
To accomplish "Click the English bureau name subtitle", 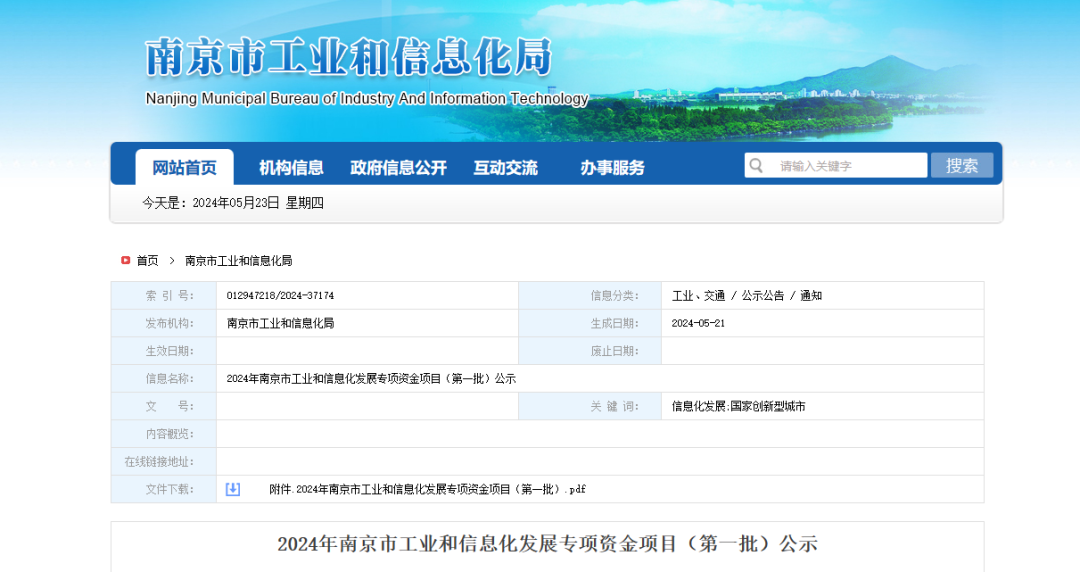I will tap(367, 99).
